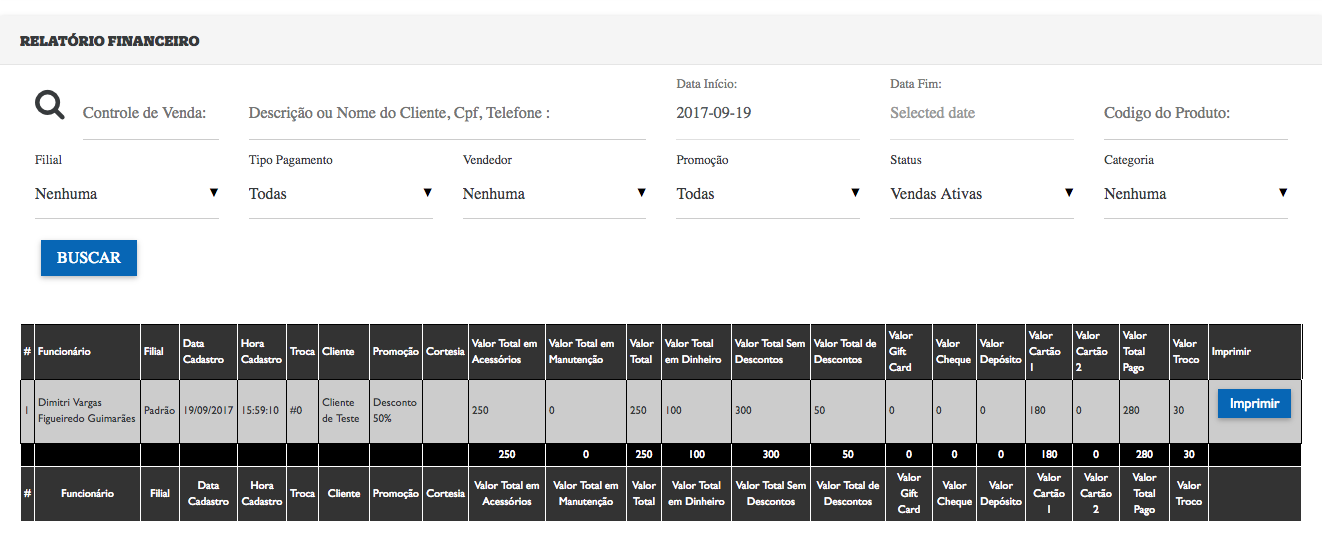Open the Data Início date field
This screenshot has height=545, width=1322.
pyautogui.click(x=768, y=114)
